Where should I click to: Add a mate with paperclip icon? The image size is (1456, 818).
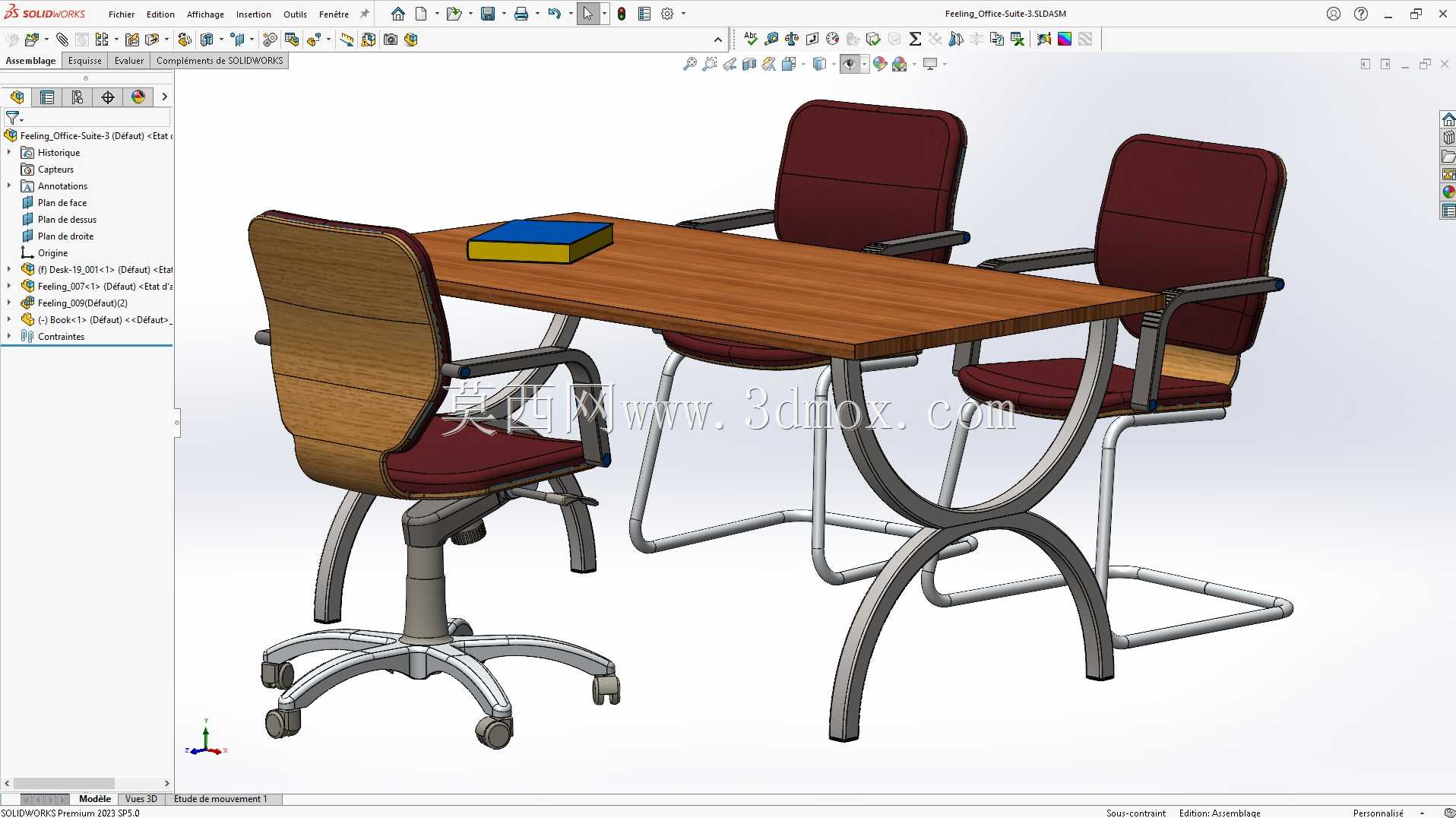tap(62, 40)
